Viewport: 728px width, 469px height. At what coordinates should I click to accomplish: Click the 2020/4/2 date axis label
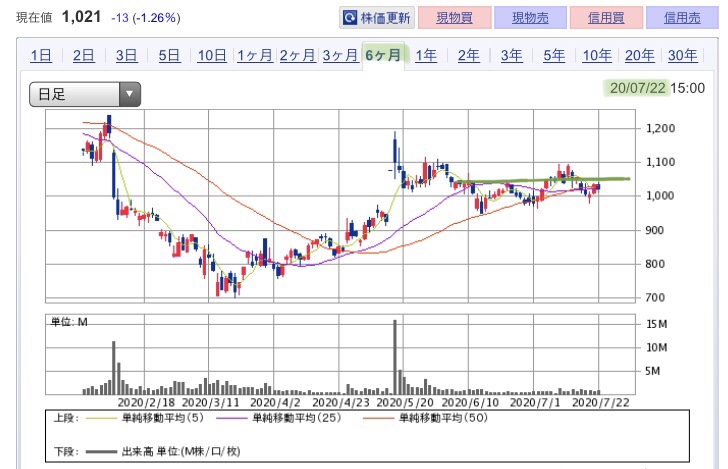pos(276,402)
